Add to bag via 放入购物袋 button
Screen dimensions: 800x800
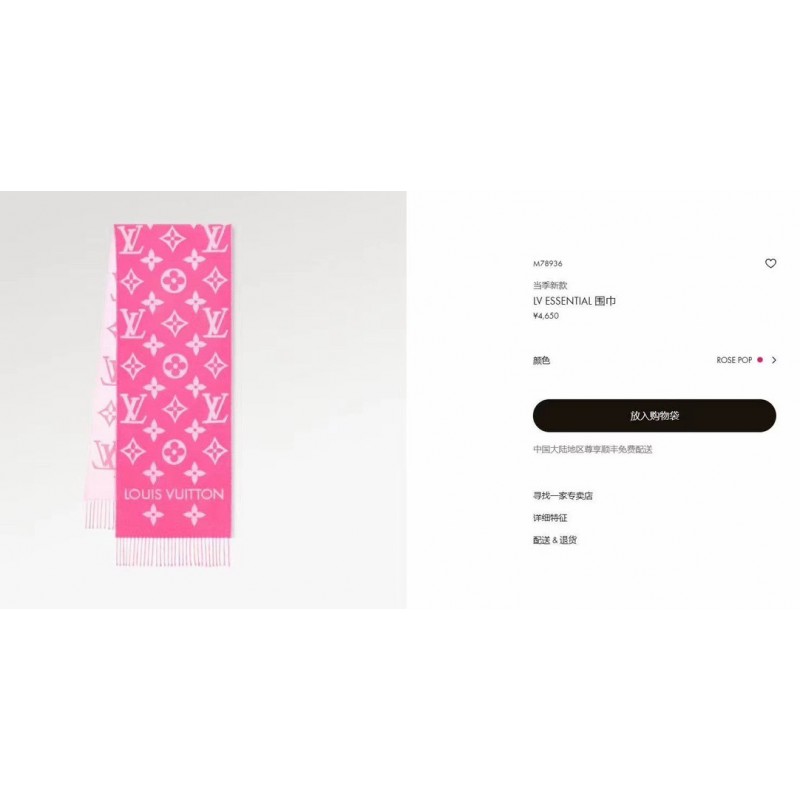click(655, 416)
